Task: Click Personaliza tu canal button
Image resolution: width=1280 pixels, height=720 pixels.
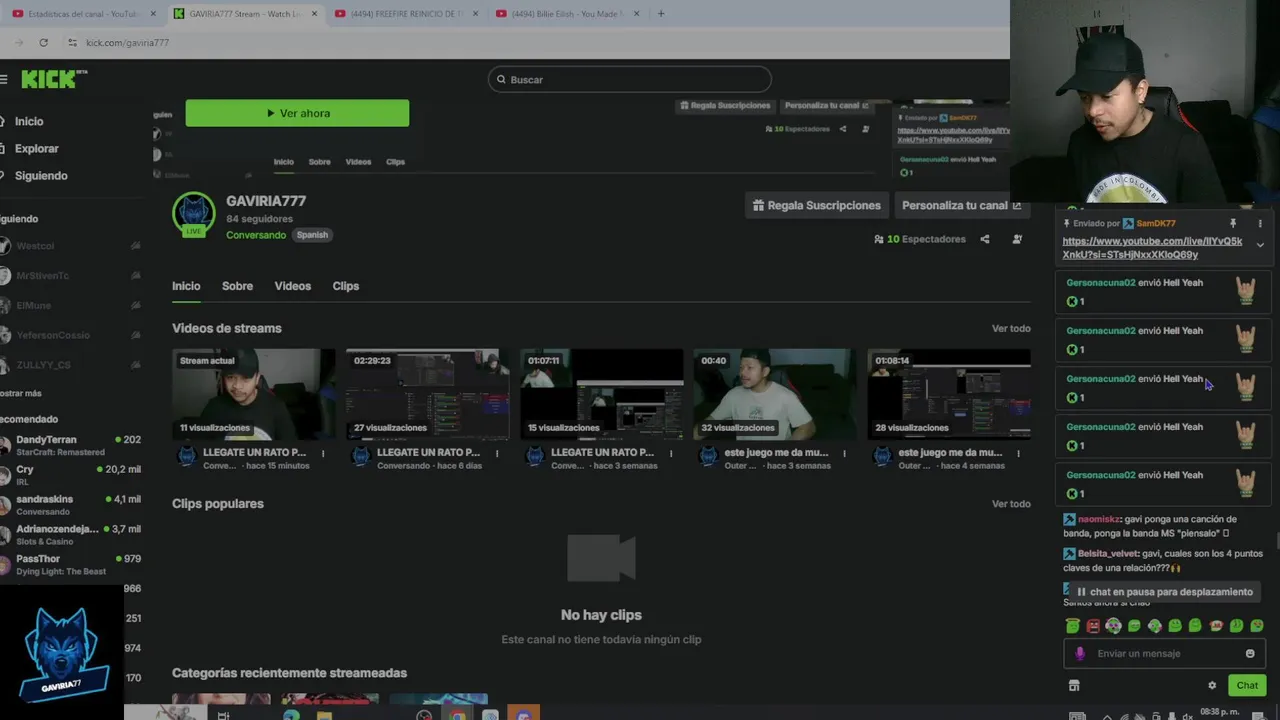Action: (961, 205)
